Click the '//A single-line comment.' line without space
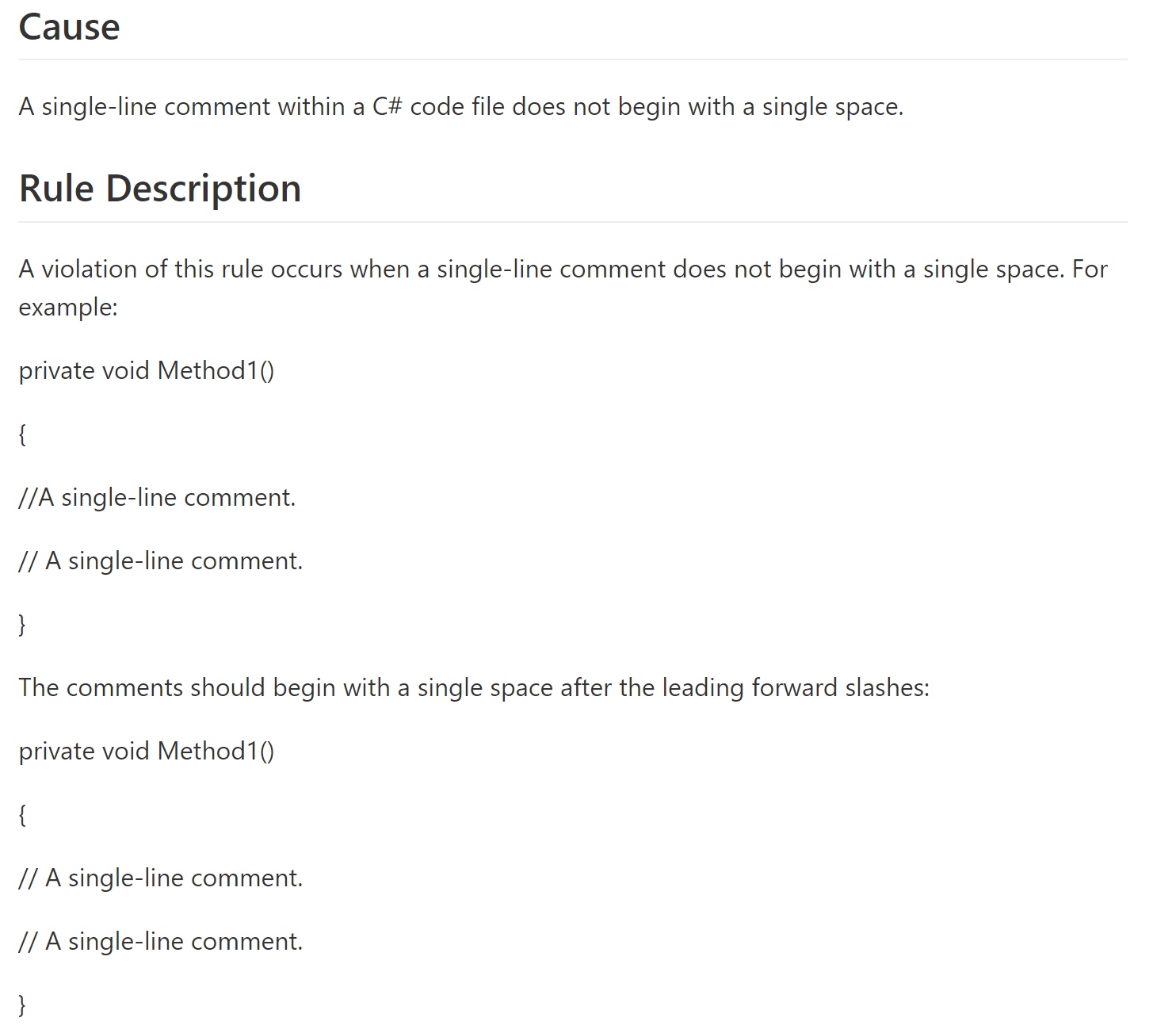 [157, 497]
